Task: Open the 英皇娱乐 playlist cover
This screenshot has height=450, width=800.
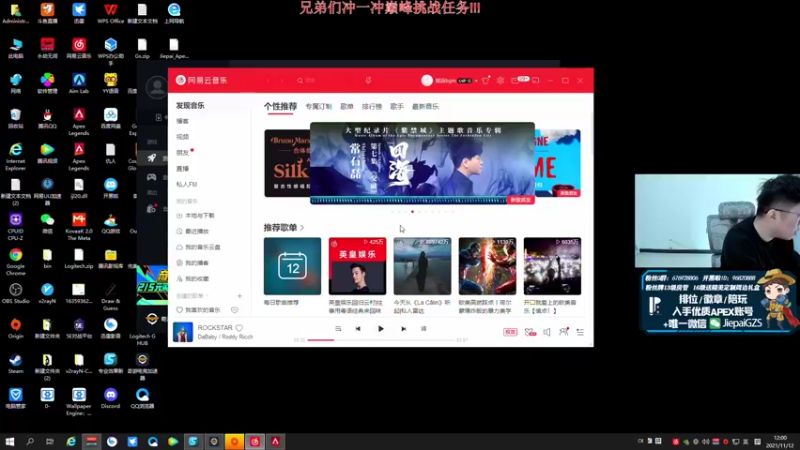Action: [357, 266]
